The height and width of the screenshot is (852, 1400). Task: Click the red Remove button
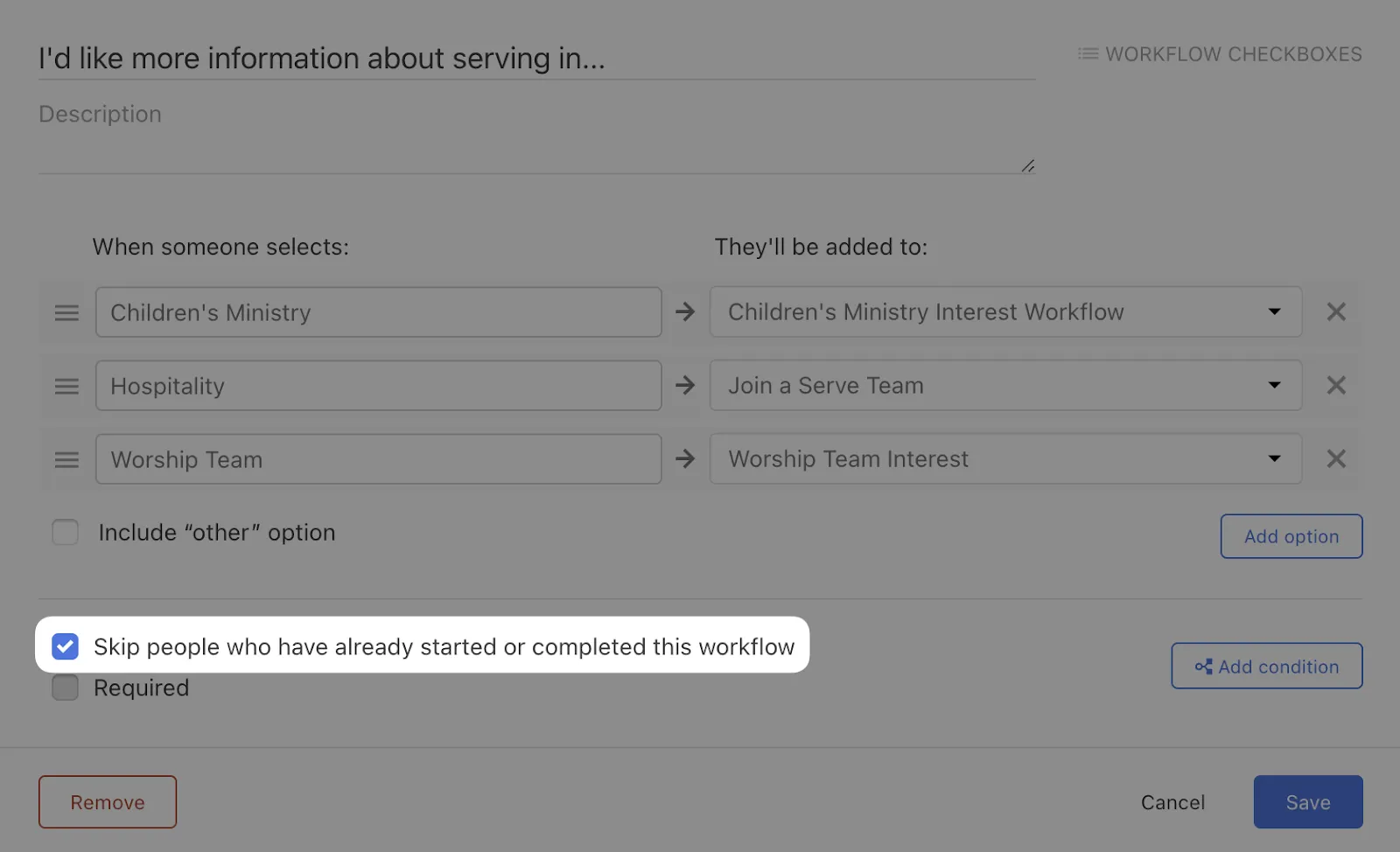[108, 802]
